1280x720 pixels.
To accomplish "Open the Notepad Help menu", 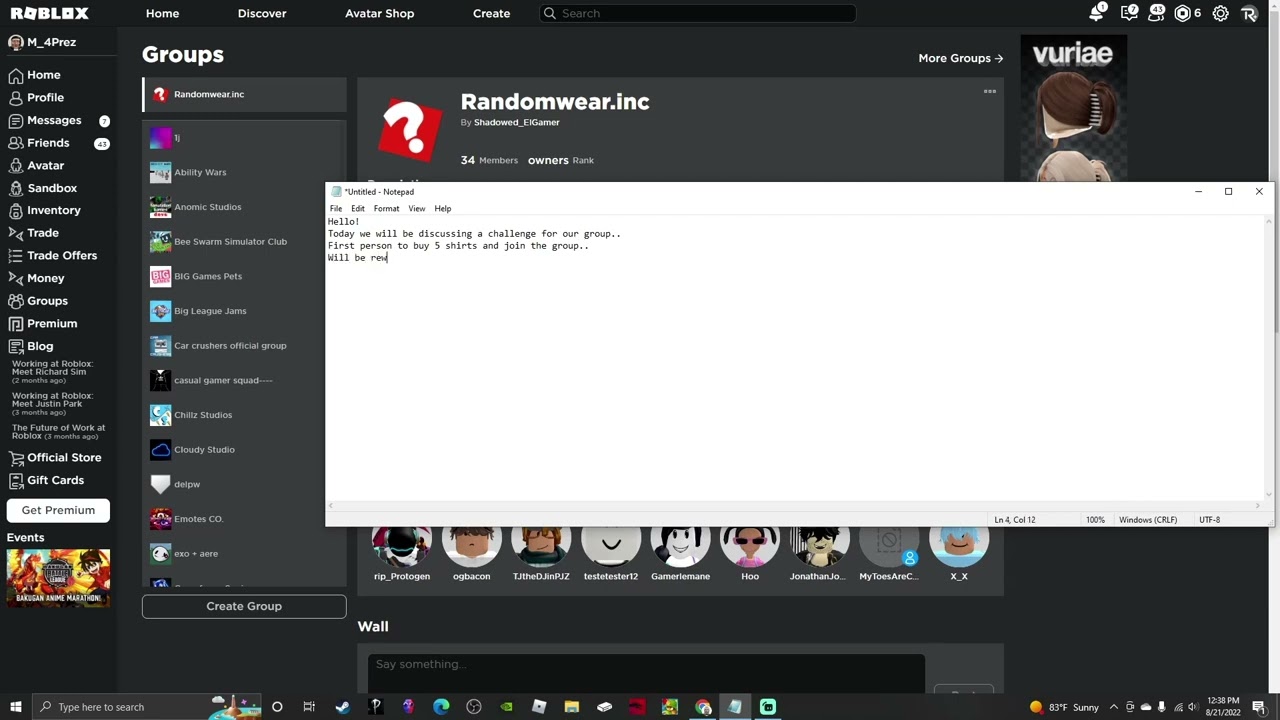I will click(x=443, y=208).
